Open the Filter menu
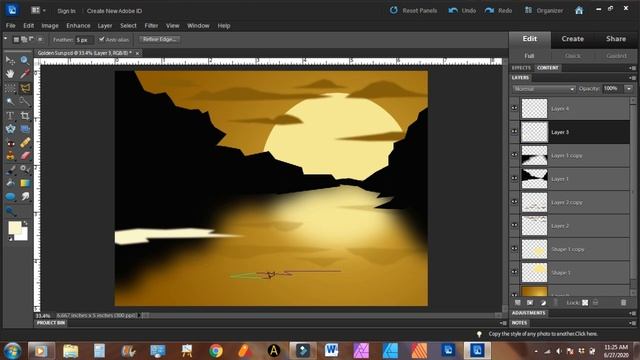640x360 pixels. [151, 26]
